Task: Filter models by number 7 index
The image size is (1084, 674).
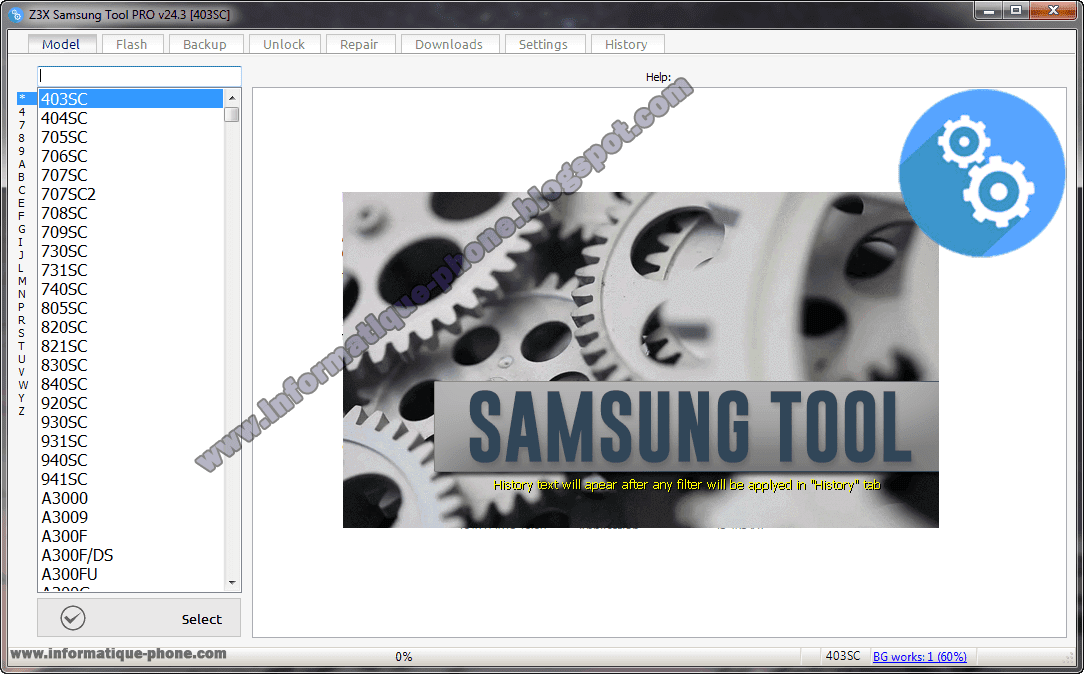Action: (x=22, y=125)
